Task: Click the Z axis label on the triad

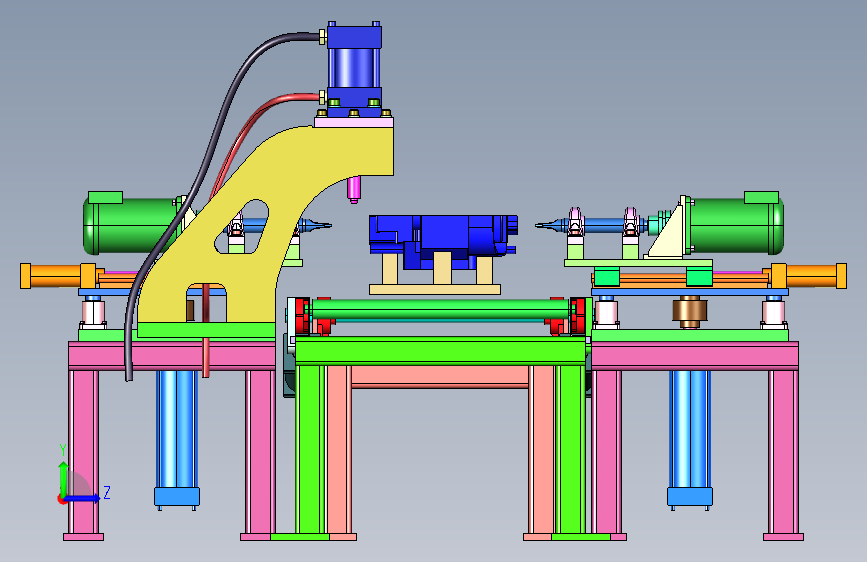Action: pyautogui.click(x=107, y=492)
